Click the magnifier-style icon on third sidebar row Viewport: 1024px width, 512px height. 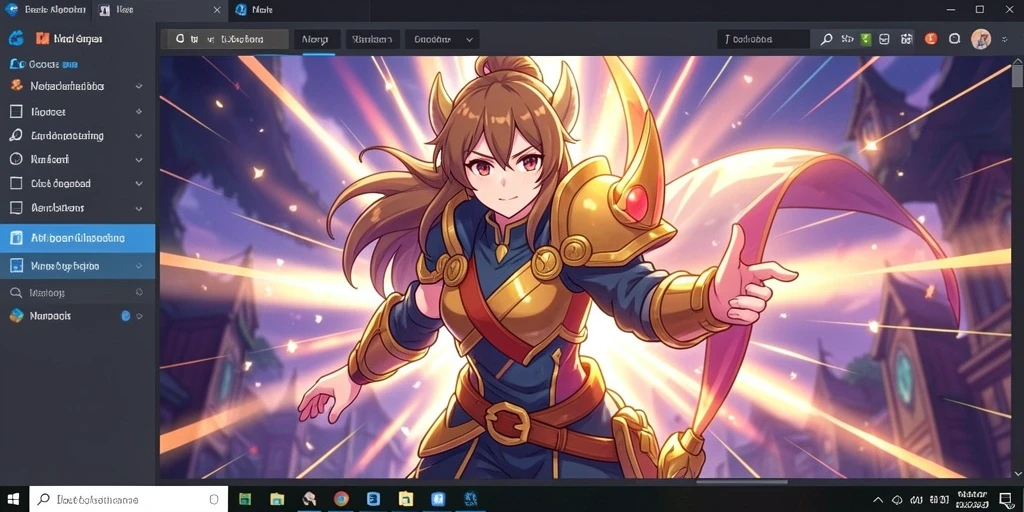click(x=16, y=135)
